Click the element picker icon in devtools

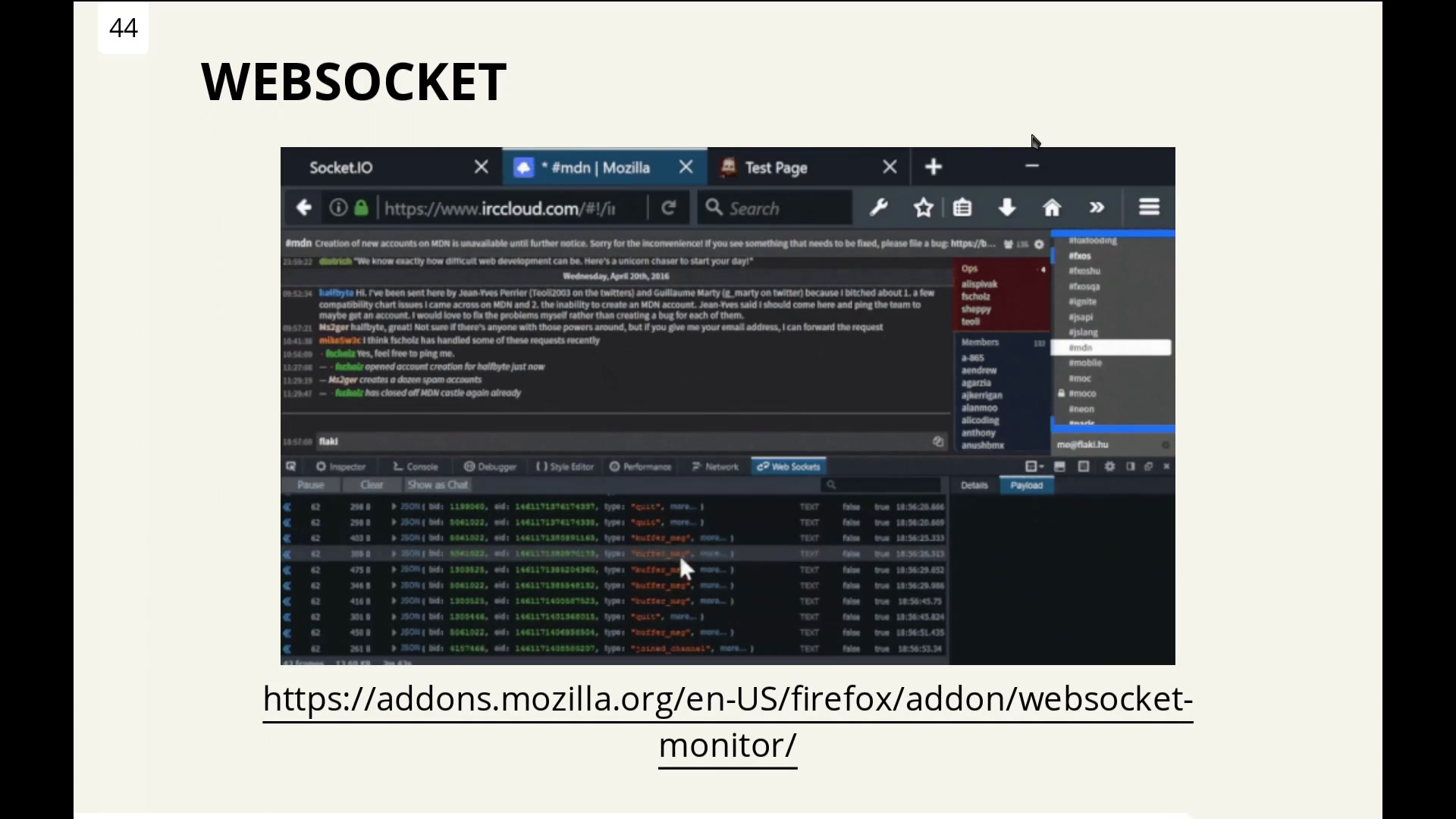(290, 466)
